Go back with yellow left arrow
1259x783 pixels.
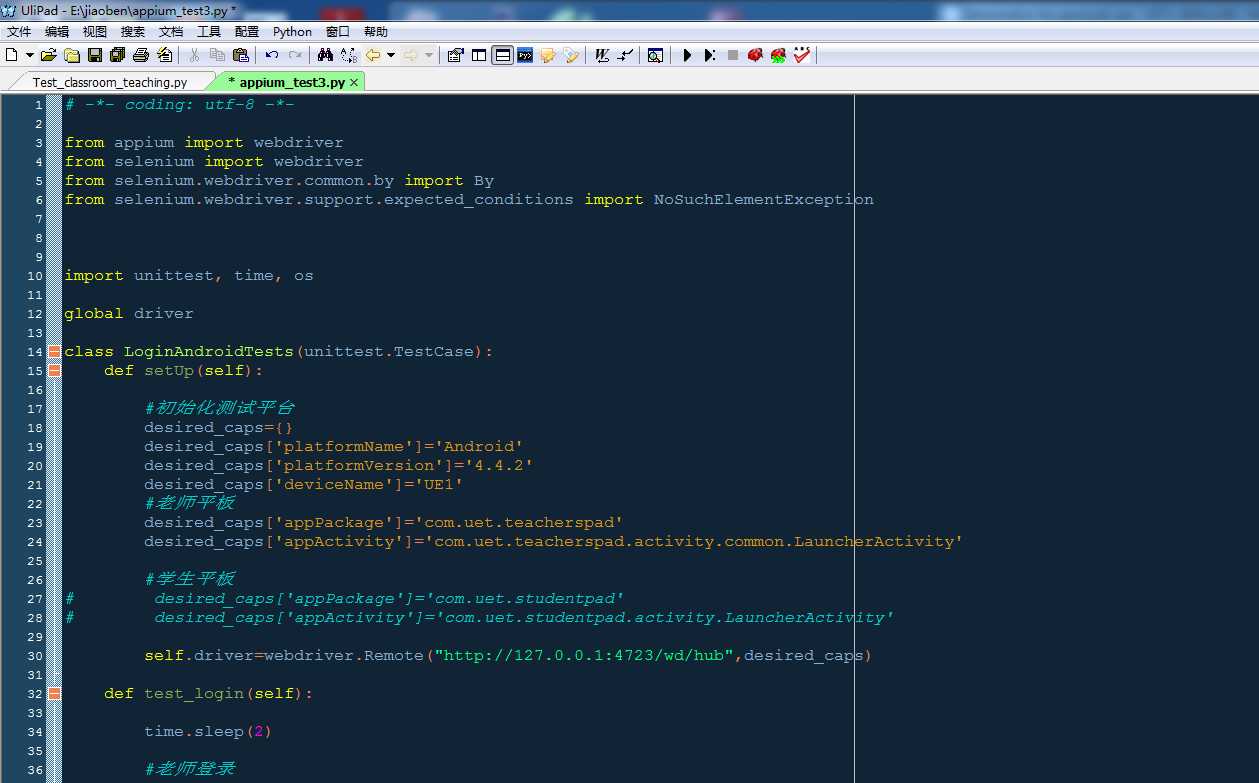(x=373, y=55)
